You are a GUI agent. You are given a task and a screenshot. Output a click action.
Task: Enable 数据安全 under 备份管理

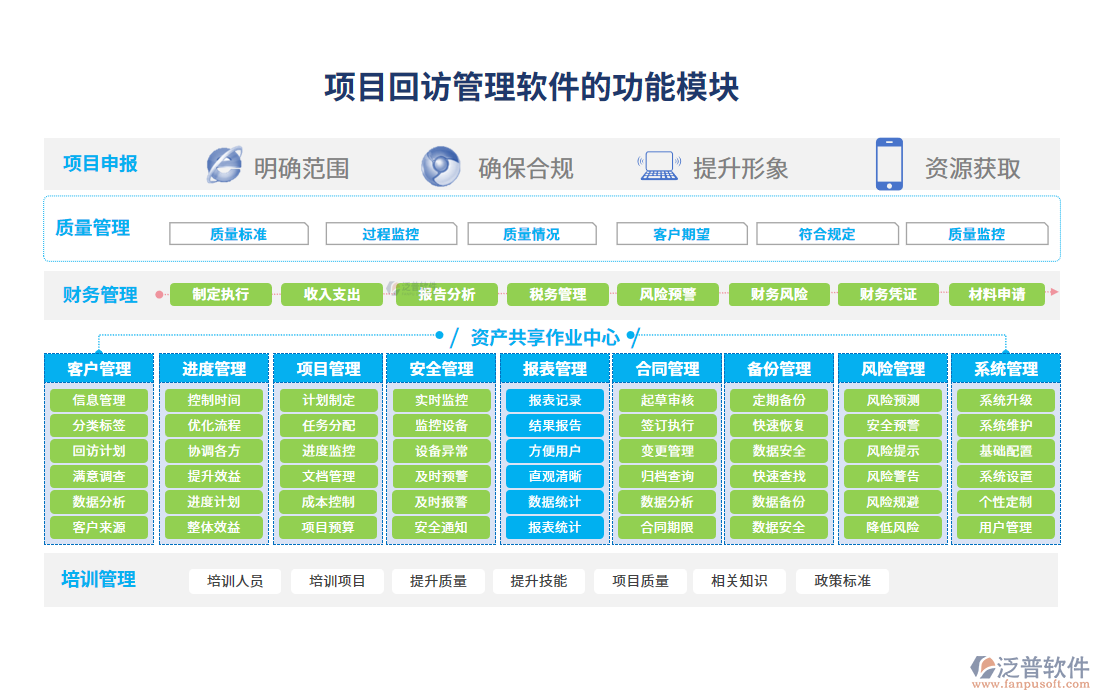click(780, 451)
